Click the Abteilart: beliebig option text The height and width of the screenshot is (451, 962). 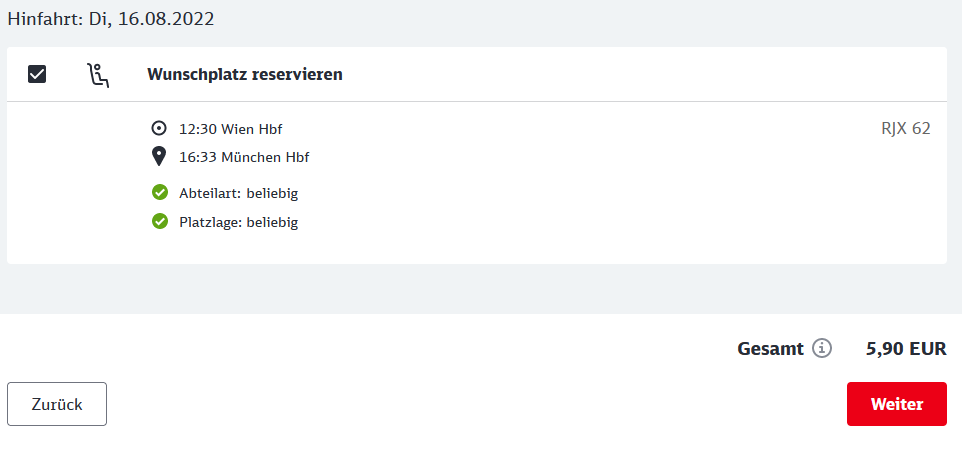tap(239, 193)
